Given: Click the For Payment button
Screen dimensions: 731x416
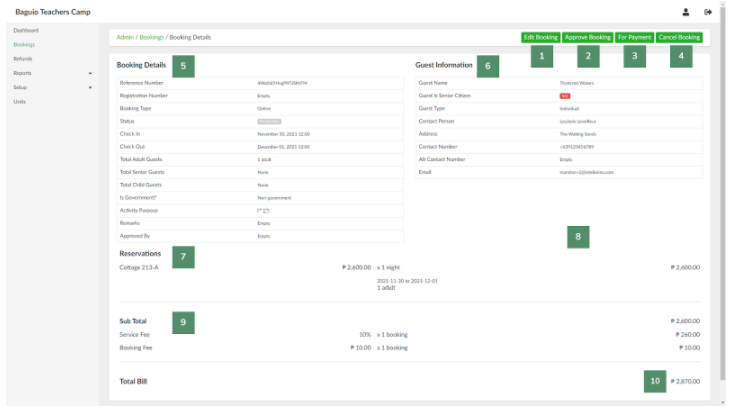Looking at the screenshot, I should point(635,37).
